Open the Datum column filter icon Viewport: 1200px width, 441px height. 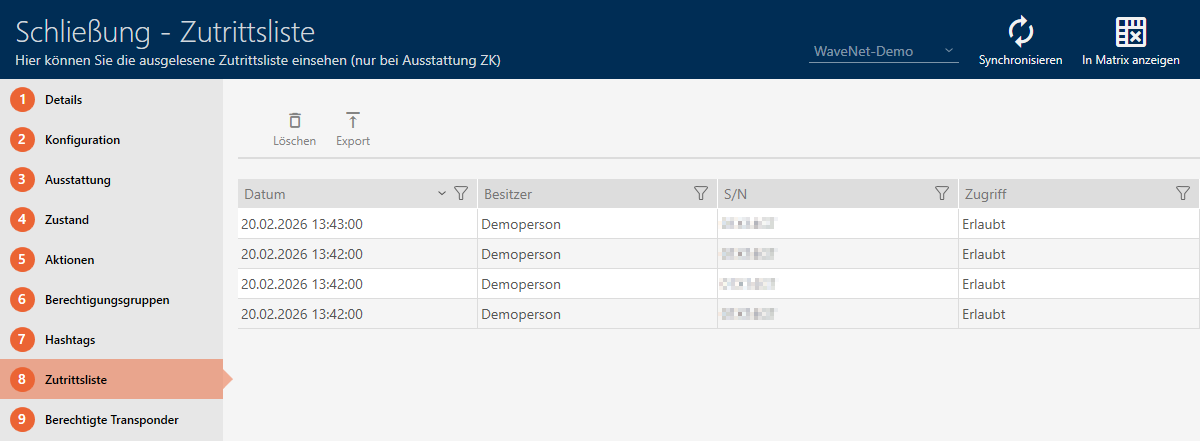[x=461, y=193]
